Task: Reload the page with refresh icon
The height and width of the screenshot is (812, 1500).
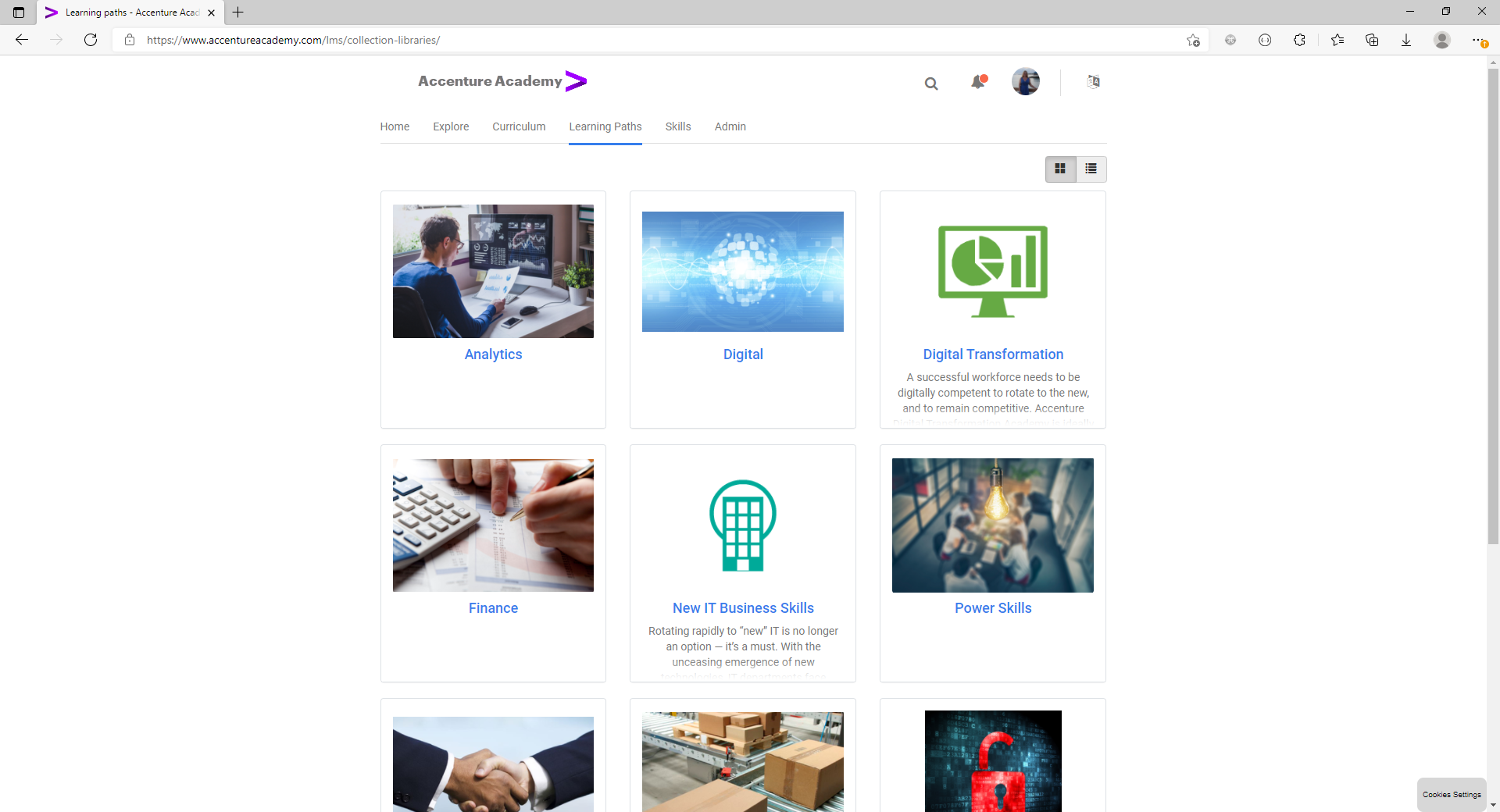Action: tap(91, 40)
